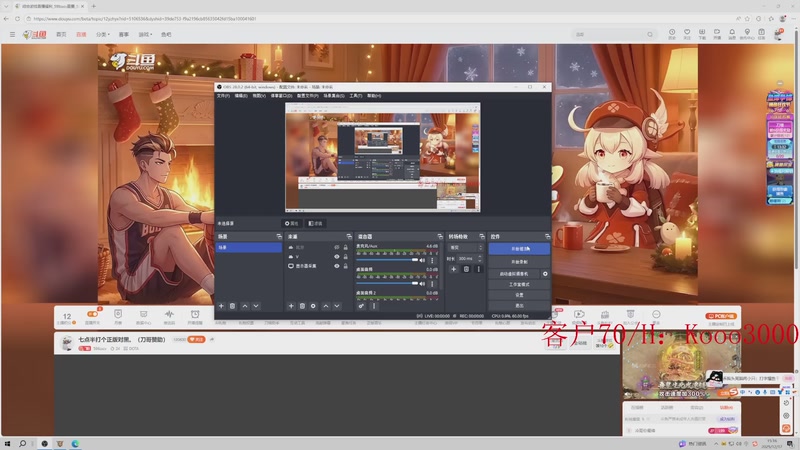Mute the desktop audio speaker icon
The image size is (800, 450).
(422, 284)
